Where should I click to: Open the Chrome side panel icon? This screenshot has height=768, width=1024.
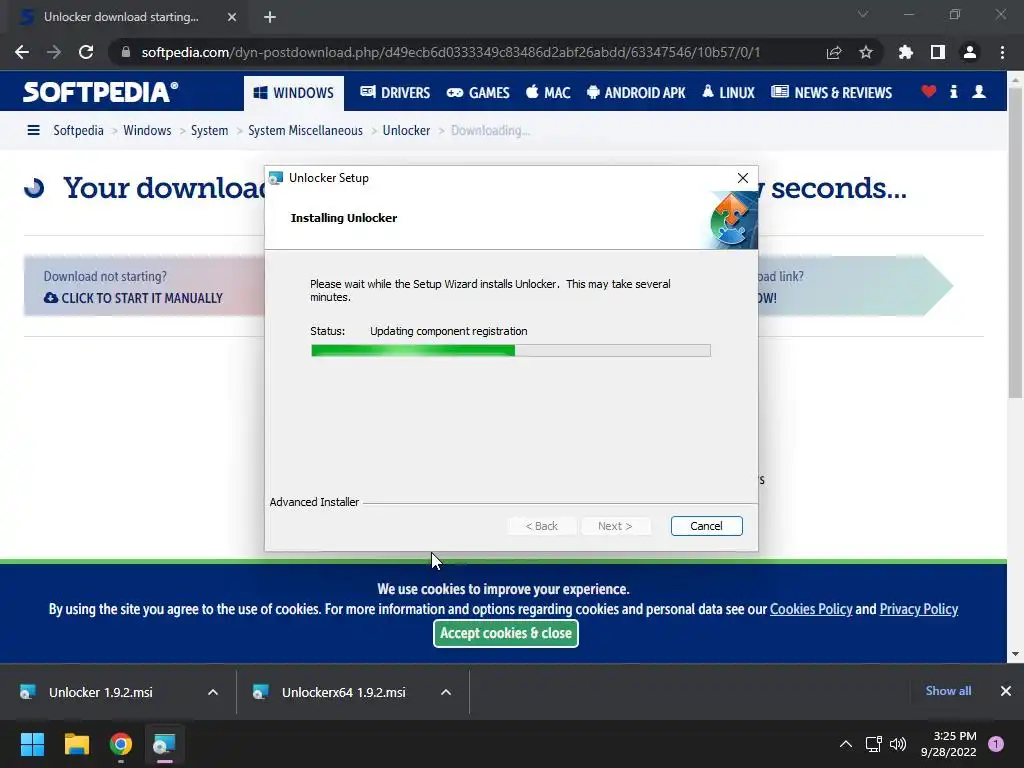937,52
